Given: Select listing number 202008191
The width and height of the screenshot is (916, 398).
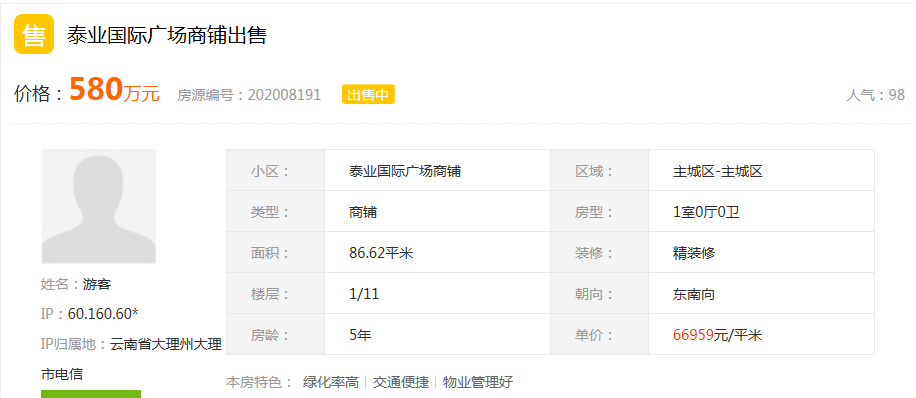Looking at the screenshot, I should click(x=284, y=95).
